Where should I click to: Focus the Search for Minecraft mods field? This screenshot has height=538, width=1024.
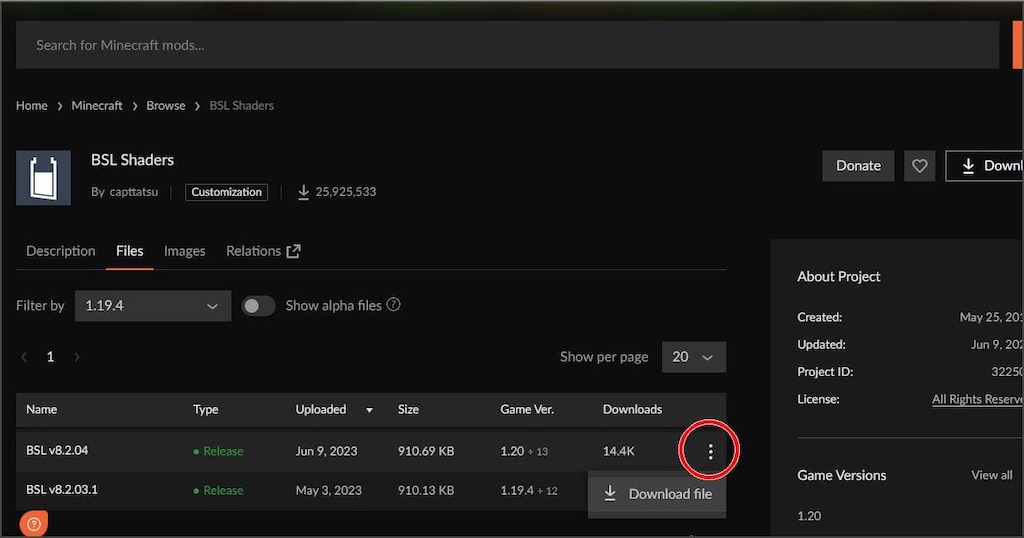[507, 45]
